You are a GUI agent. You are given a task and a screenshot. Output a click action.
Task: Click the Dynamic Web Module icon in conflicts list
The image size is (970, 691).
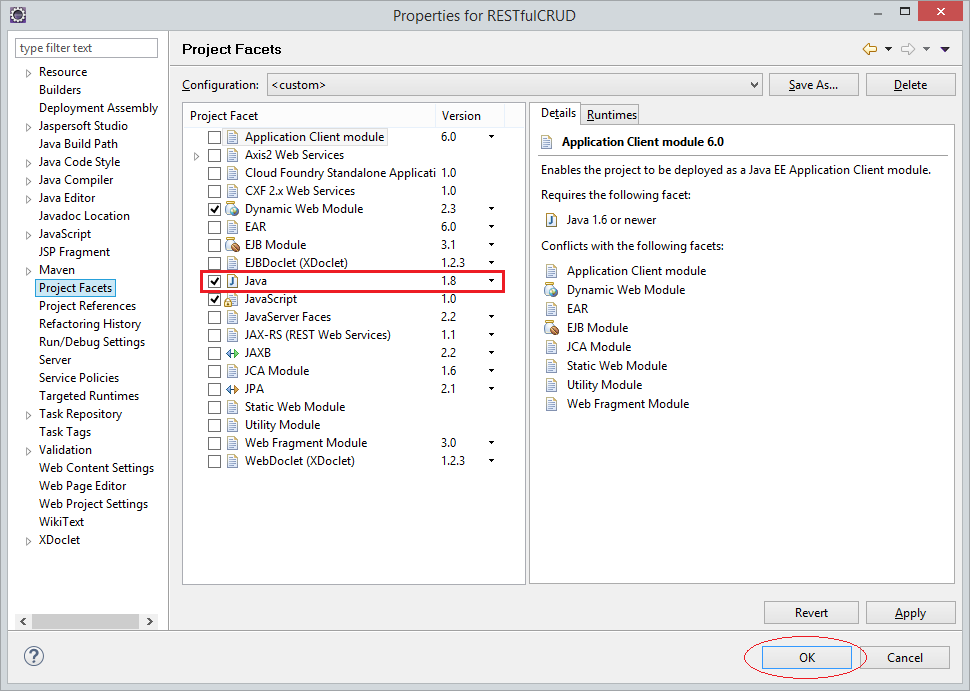pyautogui.click(x=551, y=290)
